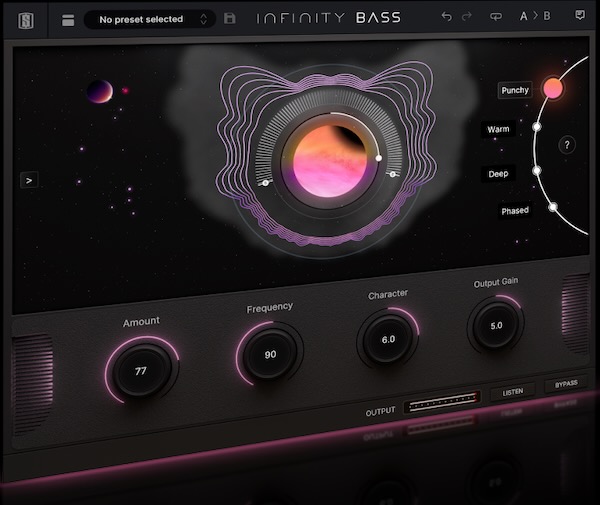
Task: Open the 'No preset selected' dropdown
Action: click(x=149, y=19)
